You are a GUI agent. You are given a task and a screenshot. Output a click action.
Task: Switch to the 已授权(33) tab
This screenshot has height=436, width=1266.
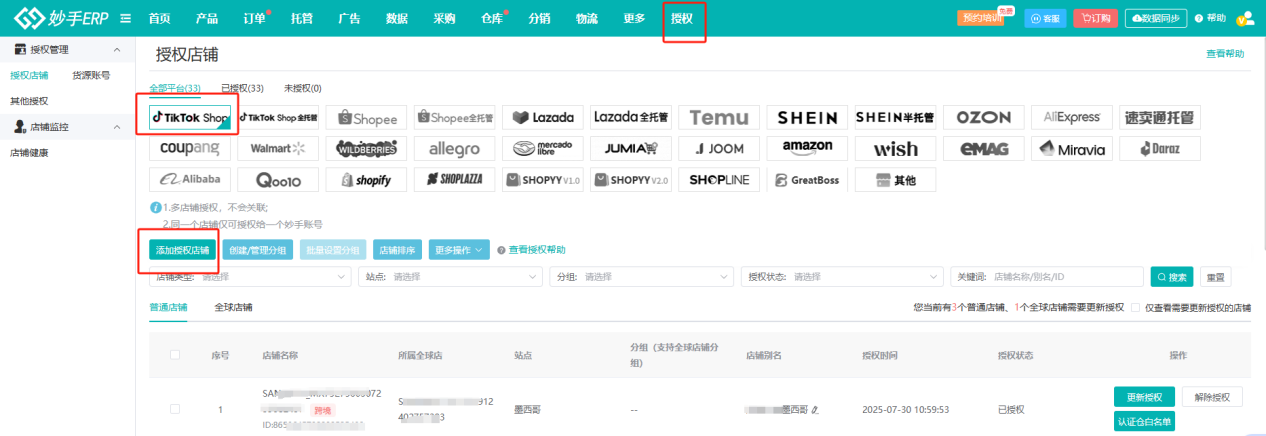(x=242, y=88)
